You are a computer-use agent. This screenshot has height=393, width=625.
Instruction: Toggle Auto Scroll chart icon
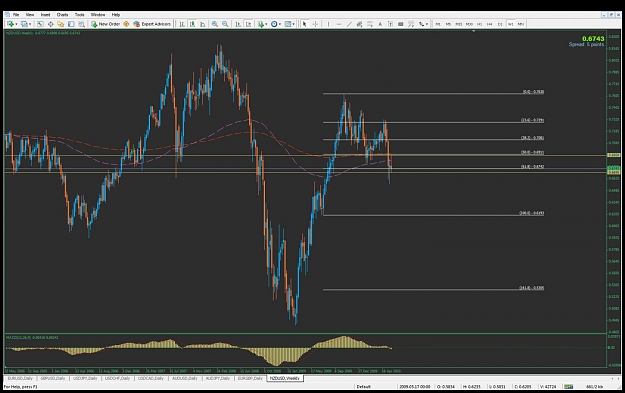tap(238, 24)
